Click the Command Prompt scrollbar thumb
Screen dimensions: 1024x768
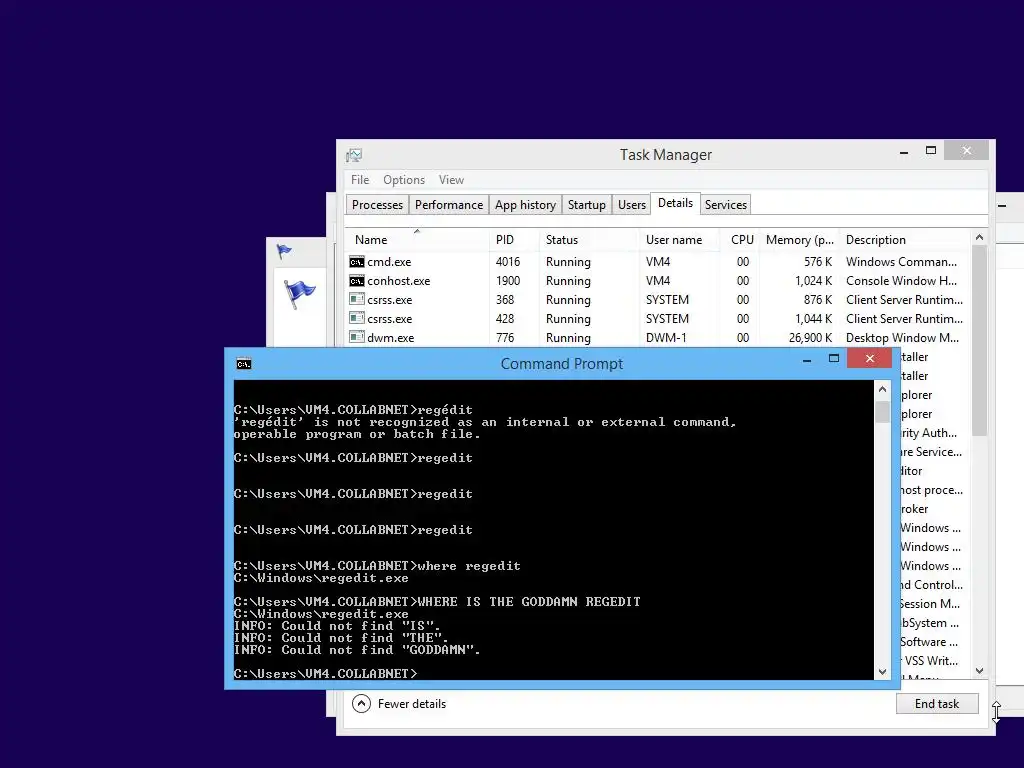[x=882, y=412]
